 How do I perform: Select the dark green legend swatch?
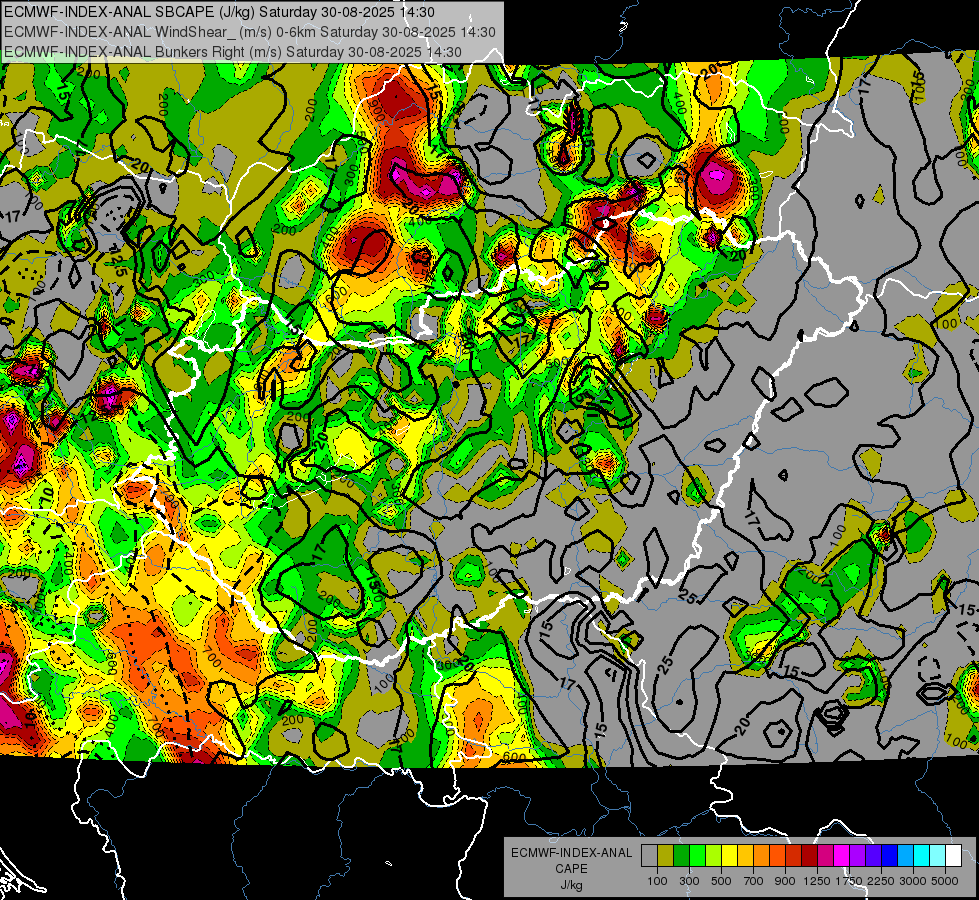point(681,856)
